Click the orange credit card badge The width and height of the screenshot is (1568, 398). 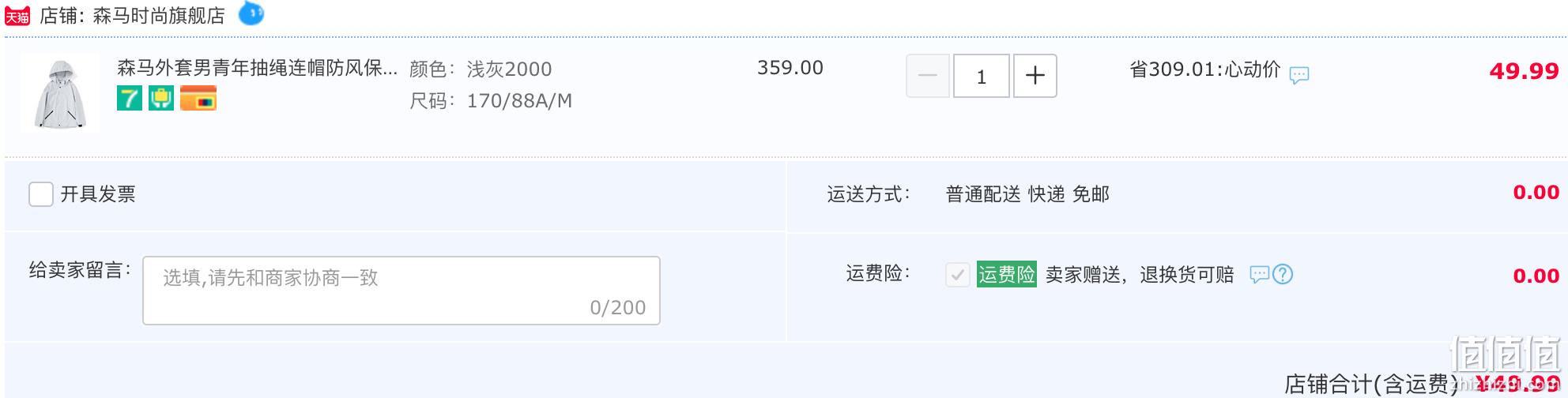pyautogui.click(x=198, y=99)
